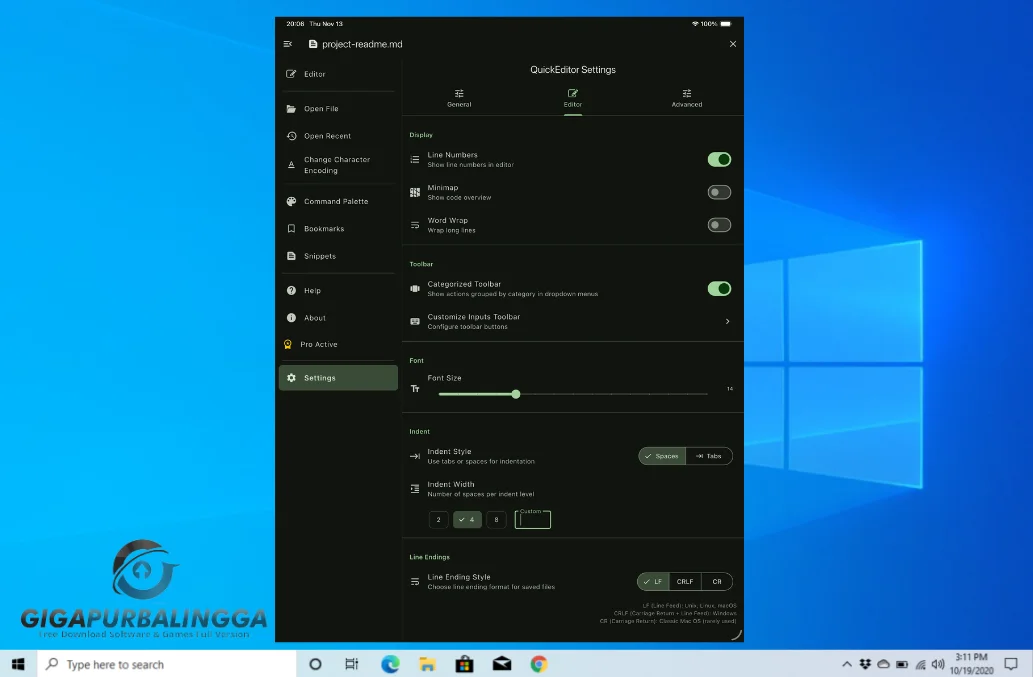This screenshot has height=677, width=1033.
Task: Click the Word Wrap icon
Action: 415,225
